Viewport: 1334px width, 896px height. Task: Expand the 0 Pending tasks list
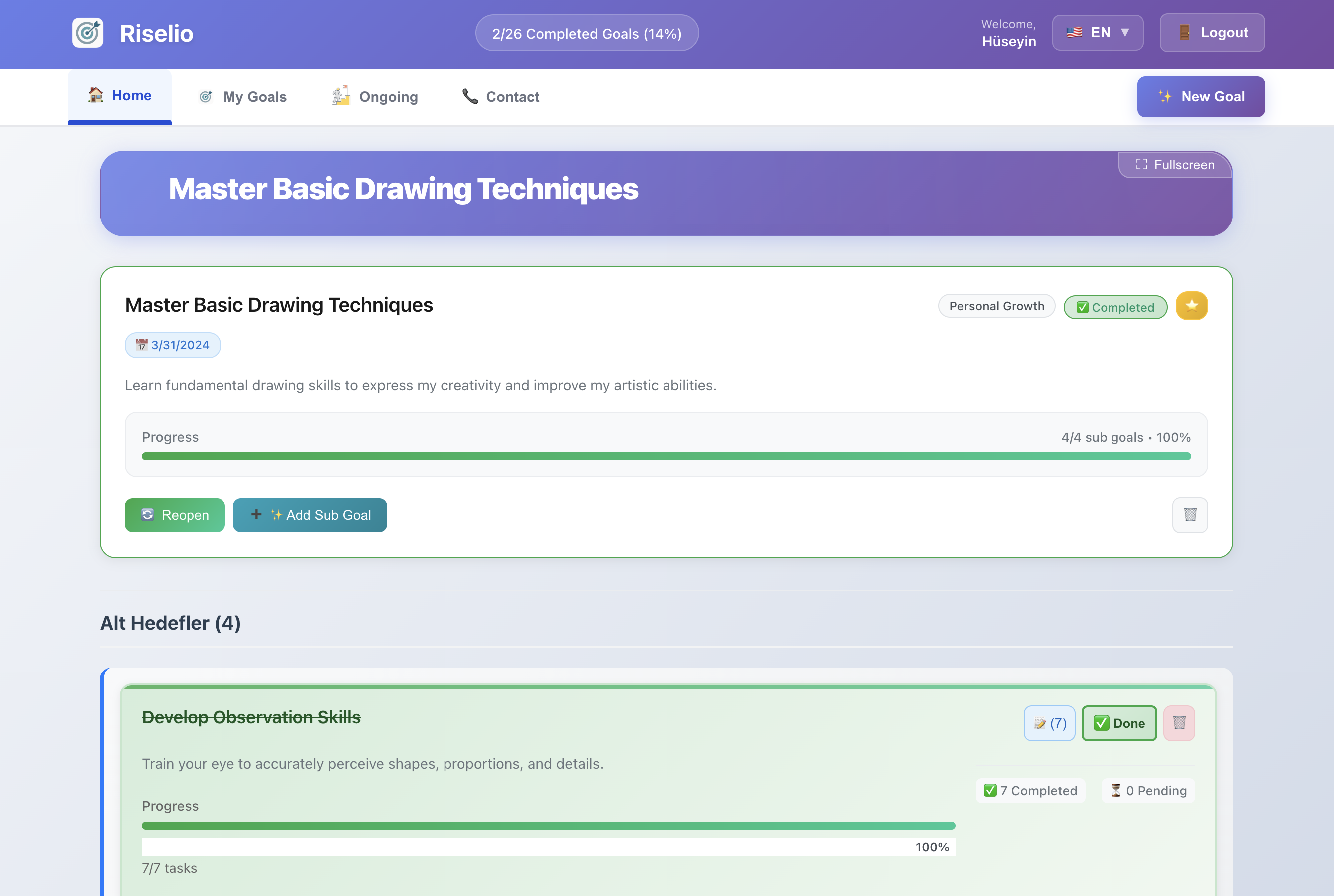[x=1148, y=790]
